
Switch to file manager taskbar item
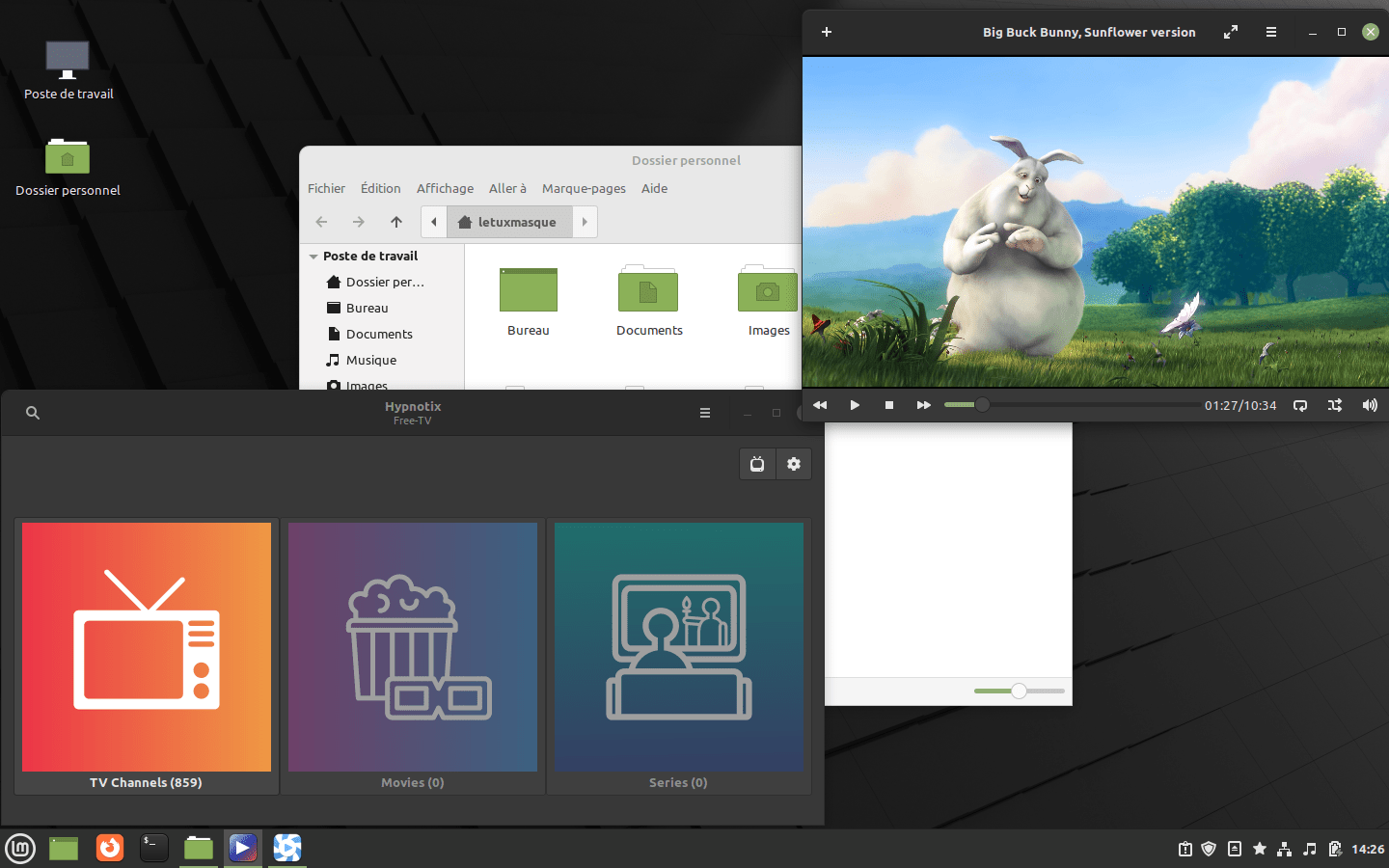199,849
